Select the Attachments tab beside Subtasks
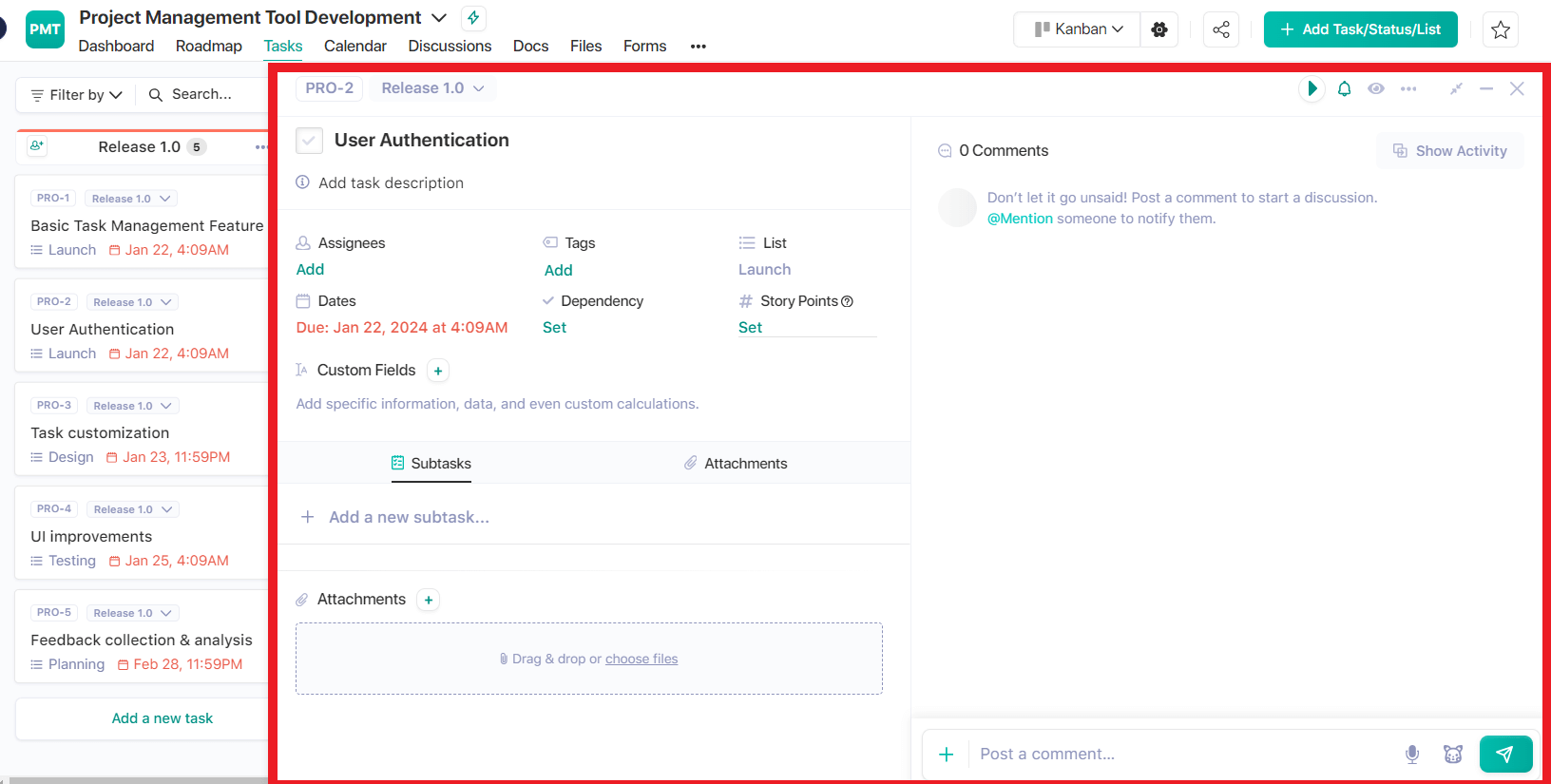 (x=736, y=464)
